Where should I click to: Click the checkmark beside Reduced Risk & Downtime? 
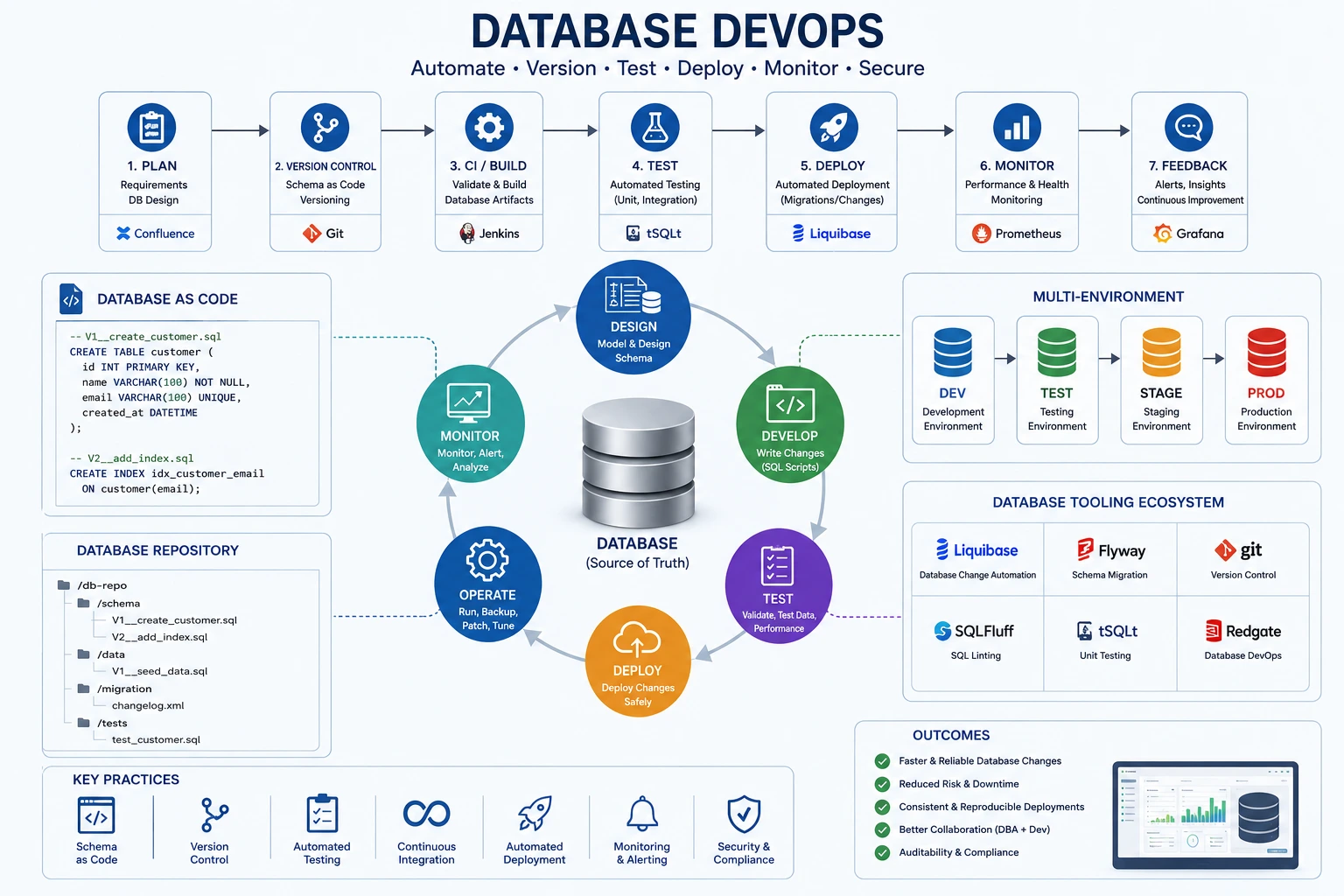point(882,784)
